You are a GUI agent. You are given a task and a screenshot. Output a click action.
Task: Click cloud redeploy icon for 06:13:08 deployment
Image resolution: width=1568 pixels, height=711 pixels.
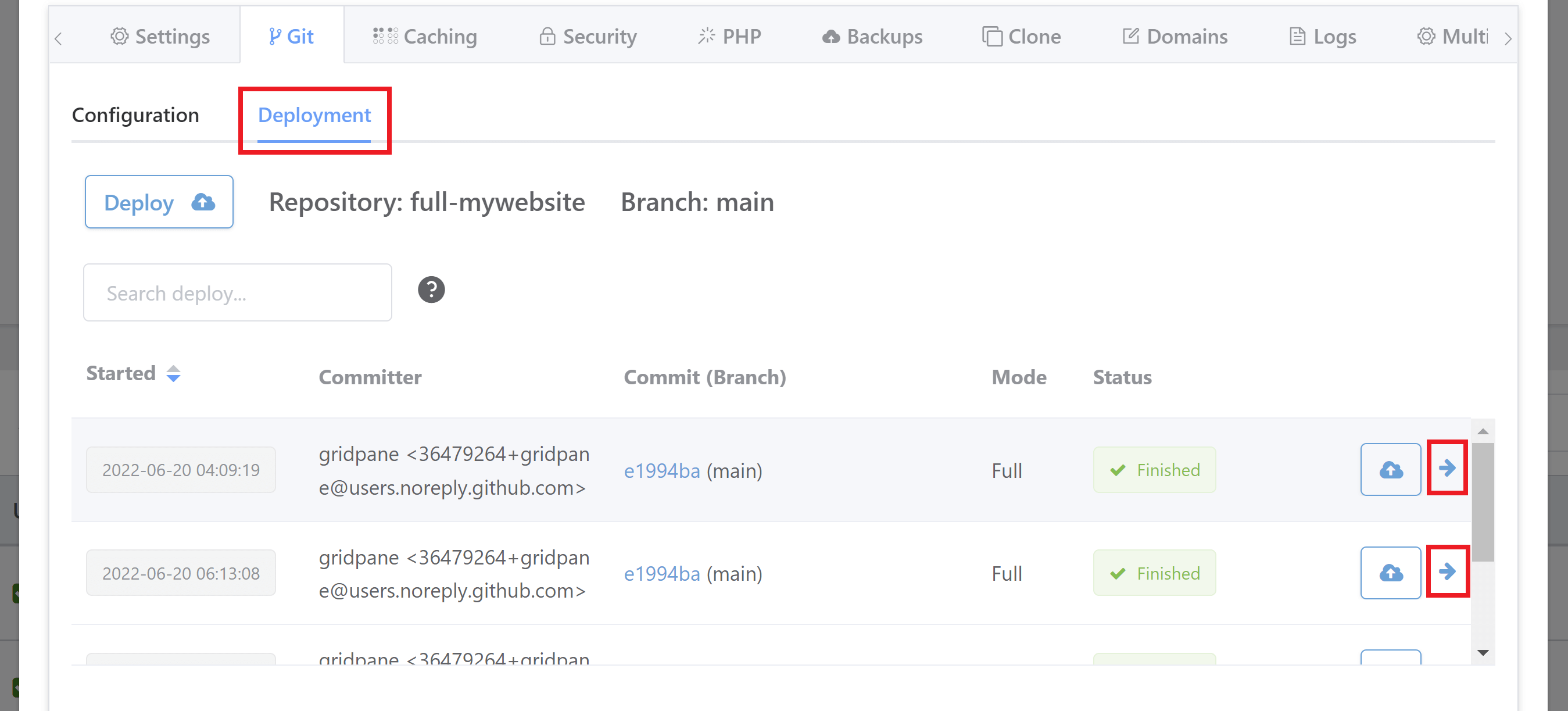click(x=1390, y=573)
